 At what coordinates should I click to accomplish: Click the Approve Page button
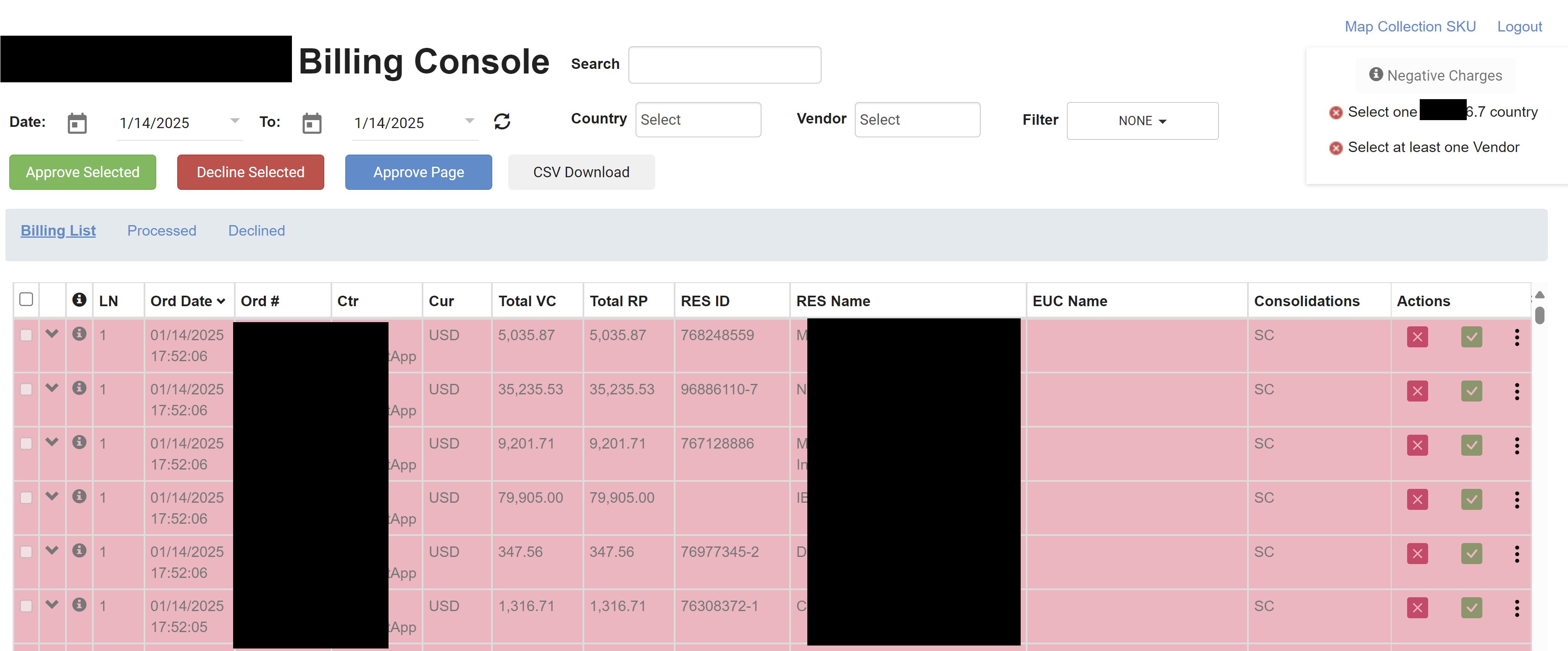tap(418, 172)
